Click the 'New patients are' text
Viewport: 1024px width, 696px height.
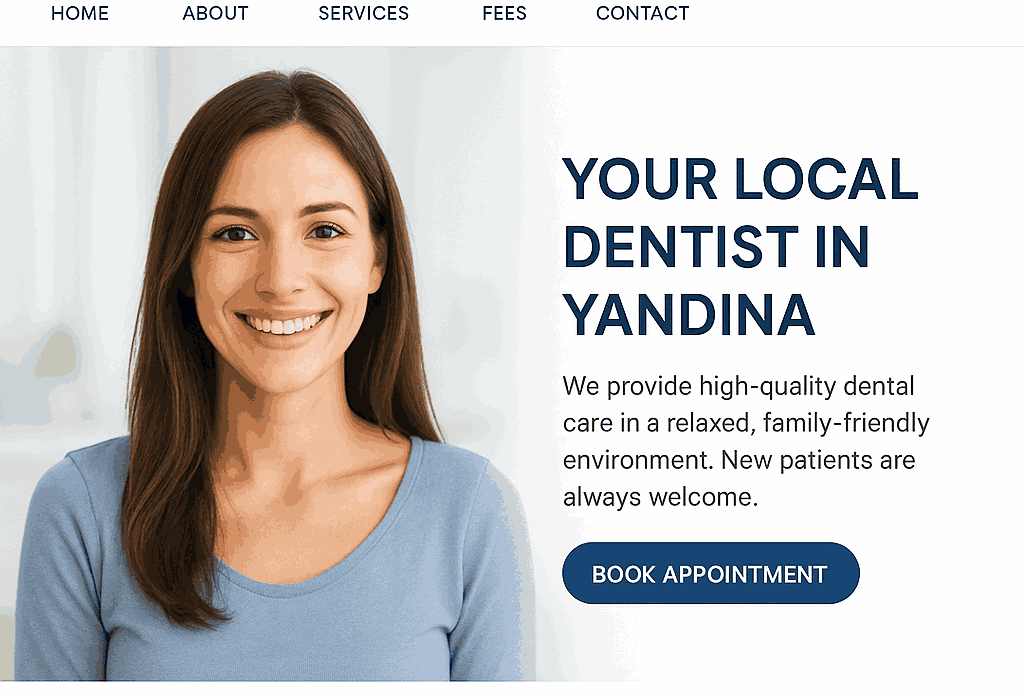click(x=818, y=460)
